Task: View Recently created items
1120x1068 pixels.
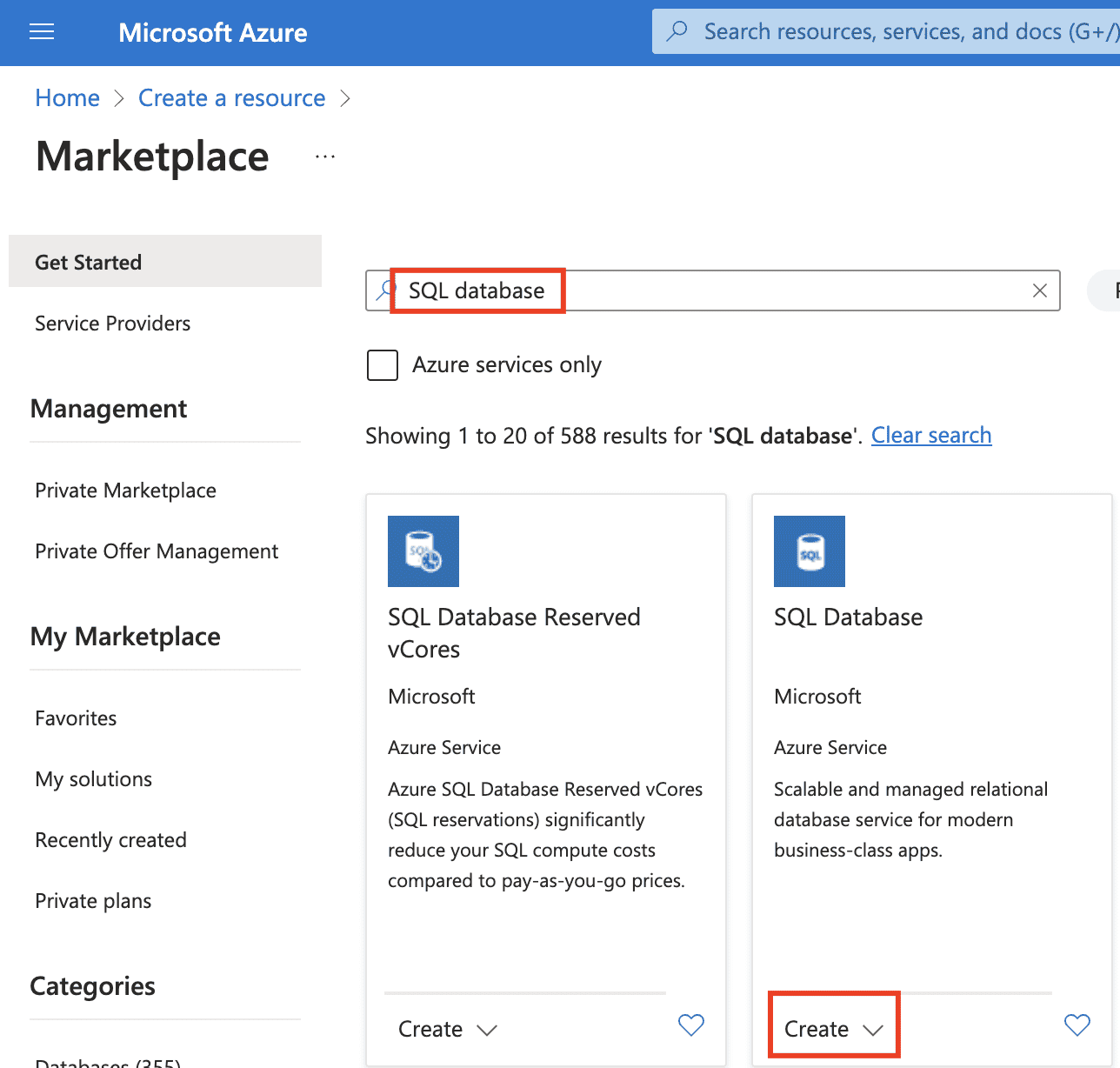Action: pyautogui.click(x=110, y=840)
